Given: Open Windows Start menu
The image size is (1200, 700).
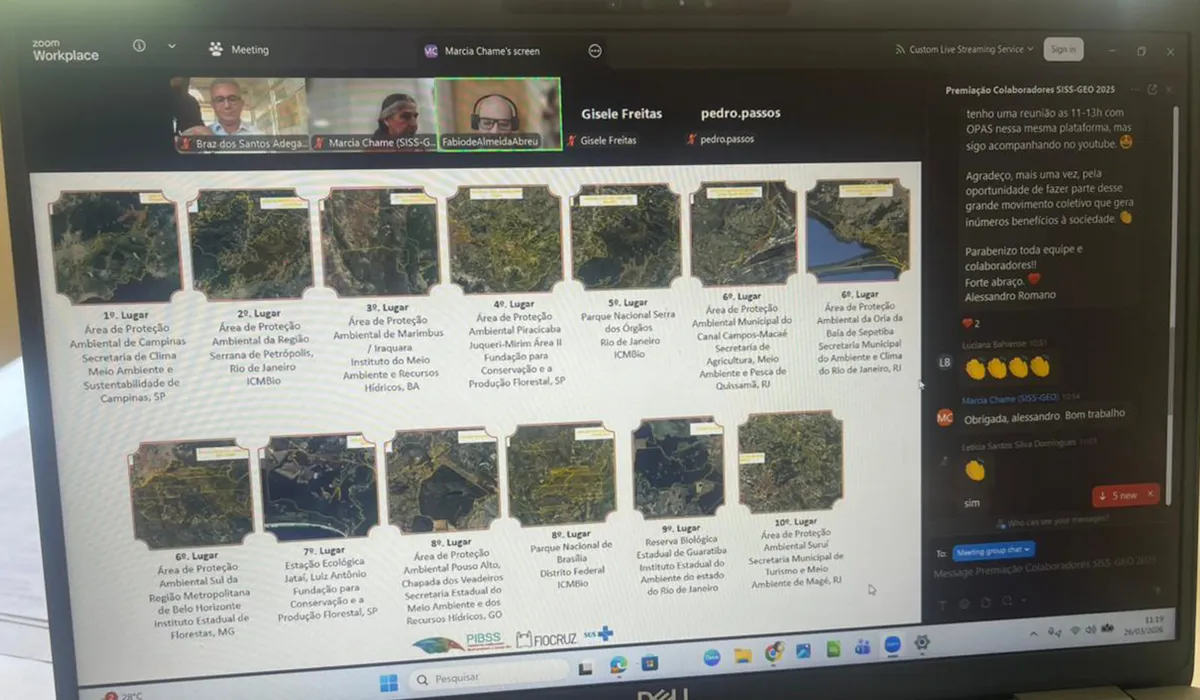Looking at the screenshot, I should 387,682.
